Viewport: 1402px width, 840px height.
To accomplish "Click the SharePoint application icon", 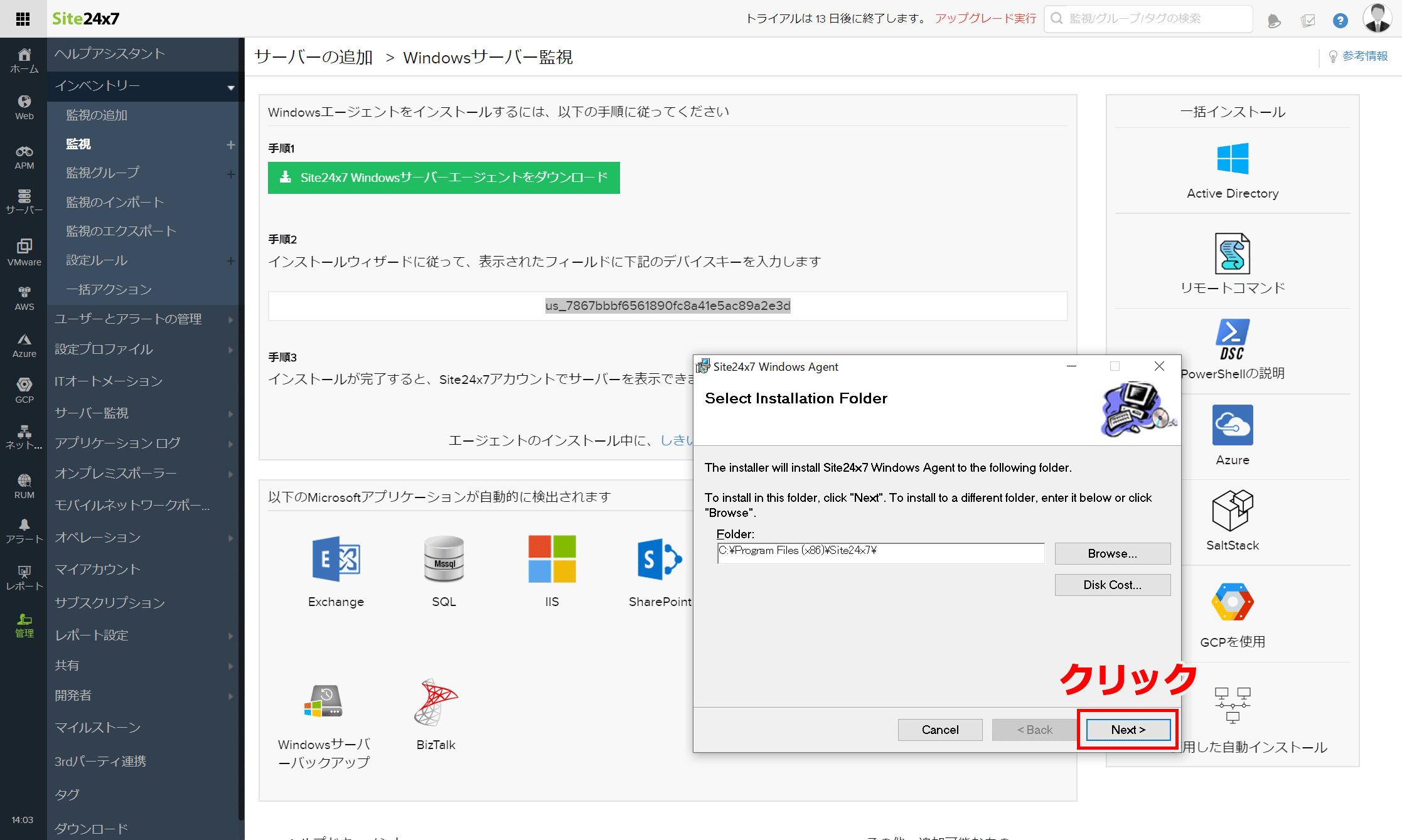I will click(x=660, y=559).
